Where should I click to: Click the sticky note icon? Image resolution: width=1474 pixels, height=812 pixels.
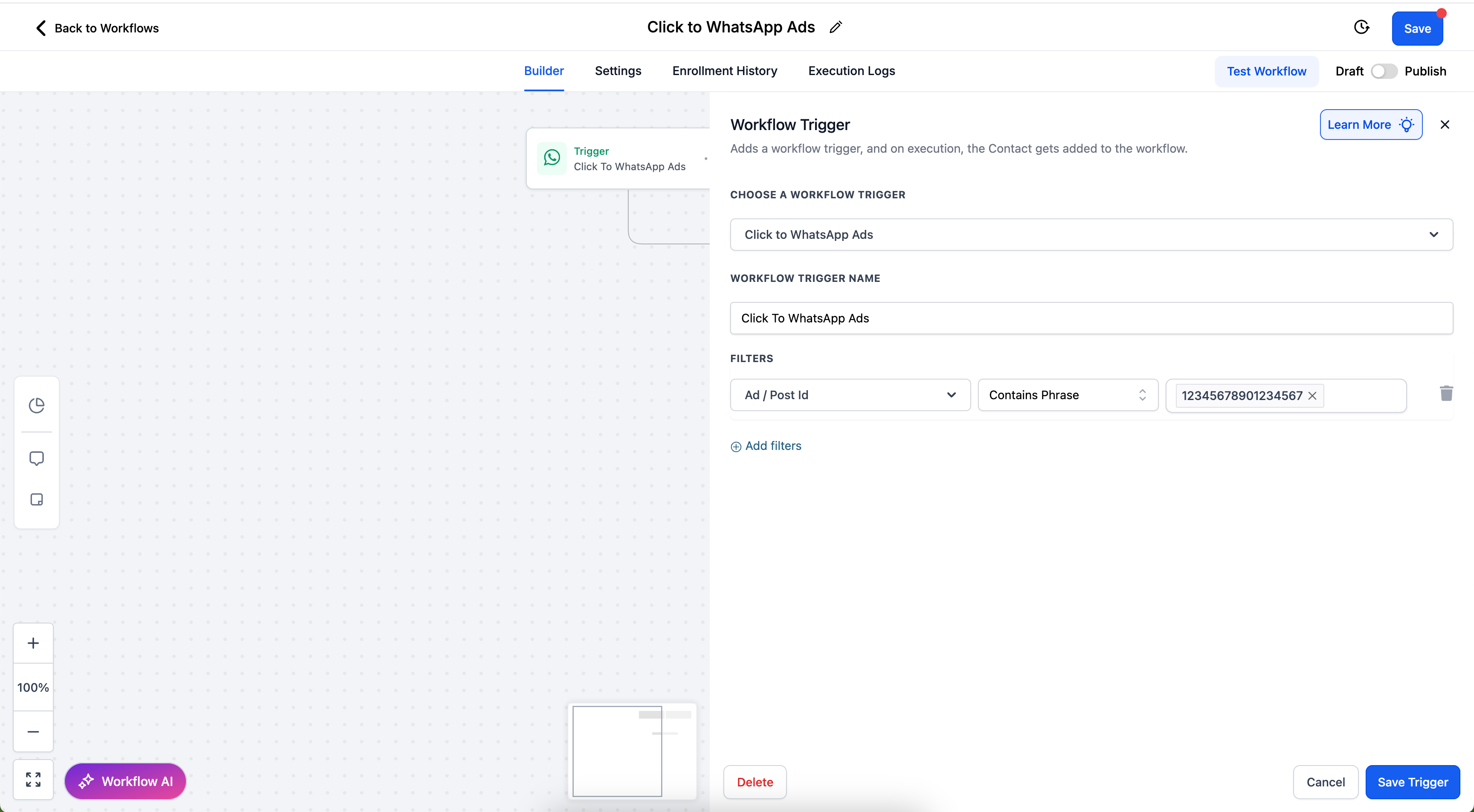click(x=37, y=499)
